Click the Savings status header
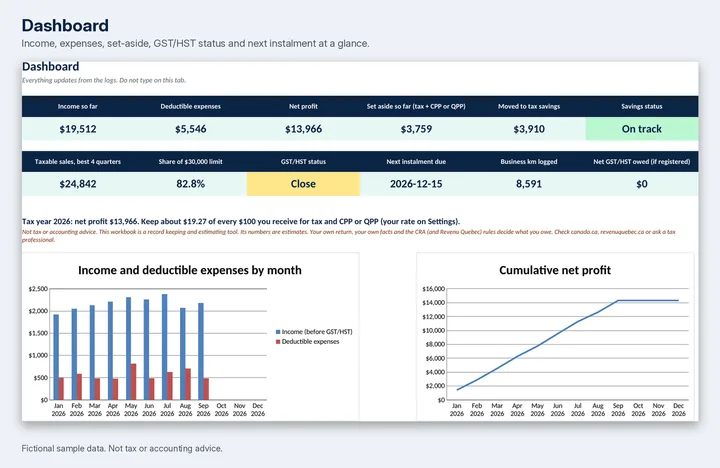720x468 pixels. (x=642, y=107)
